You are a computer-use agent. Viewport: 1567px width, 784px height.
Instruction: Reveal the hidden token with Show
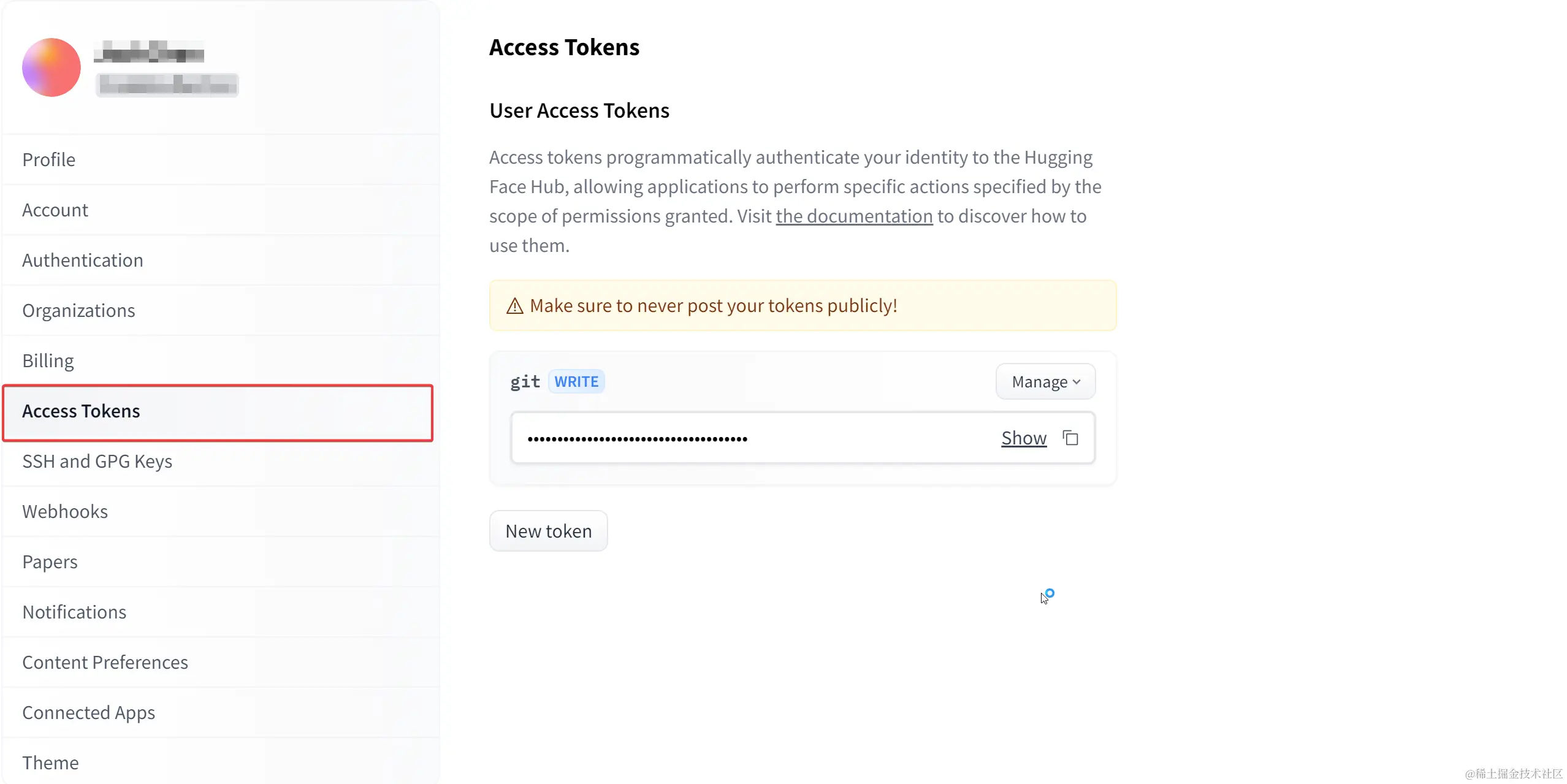click(x=1023, y=438)
